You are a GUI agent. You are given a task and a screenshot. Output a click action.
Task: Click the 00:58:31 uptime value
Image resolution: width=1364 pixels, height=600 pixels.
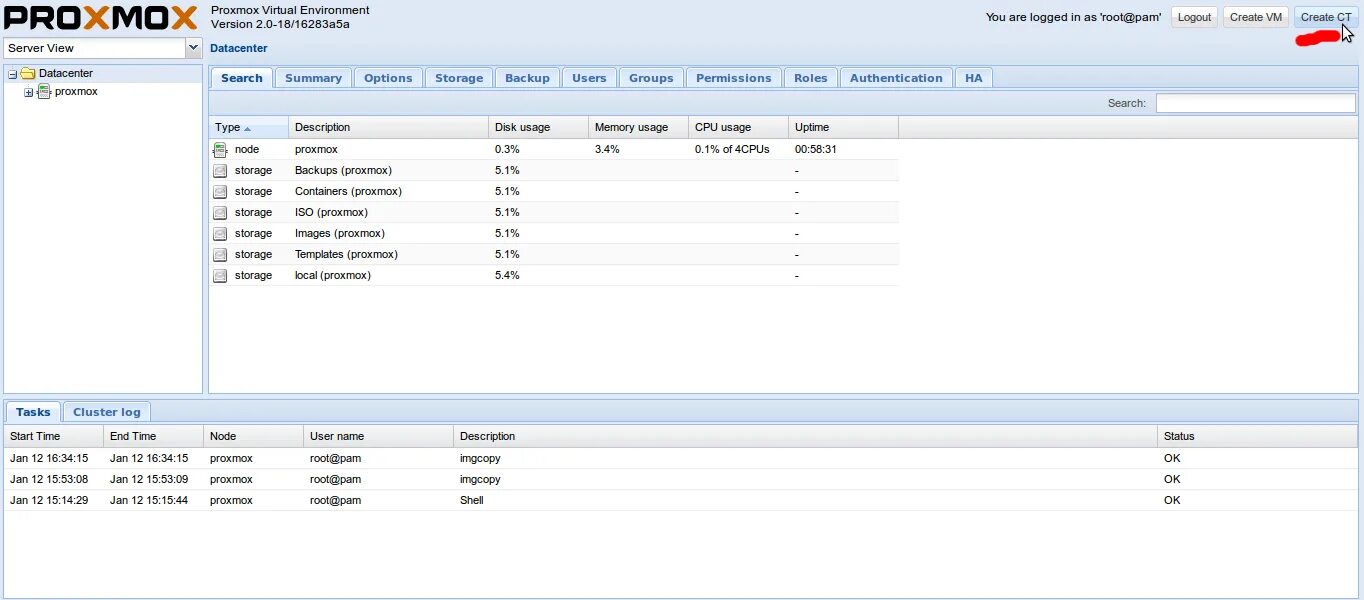pyautogui.click(x=816, y=150)
